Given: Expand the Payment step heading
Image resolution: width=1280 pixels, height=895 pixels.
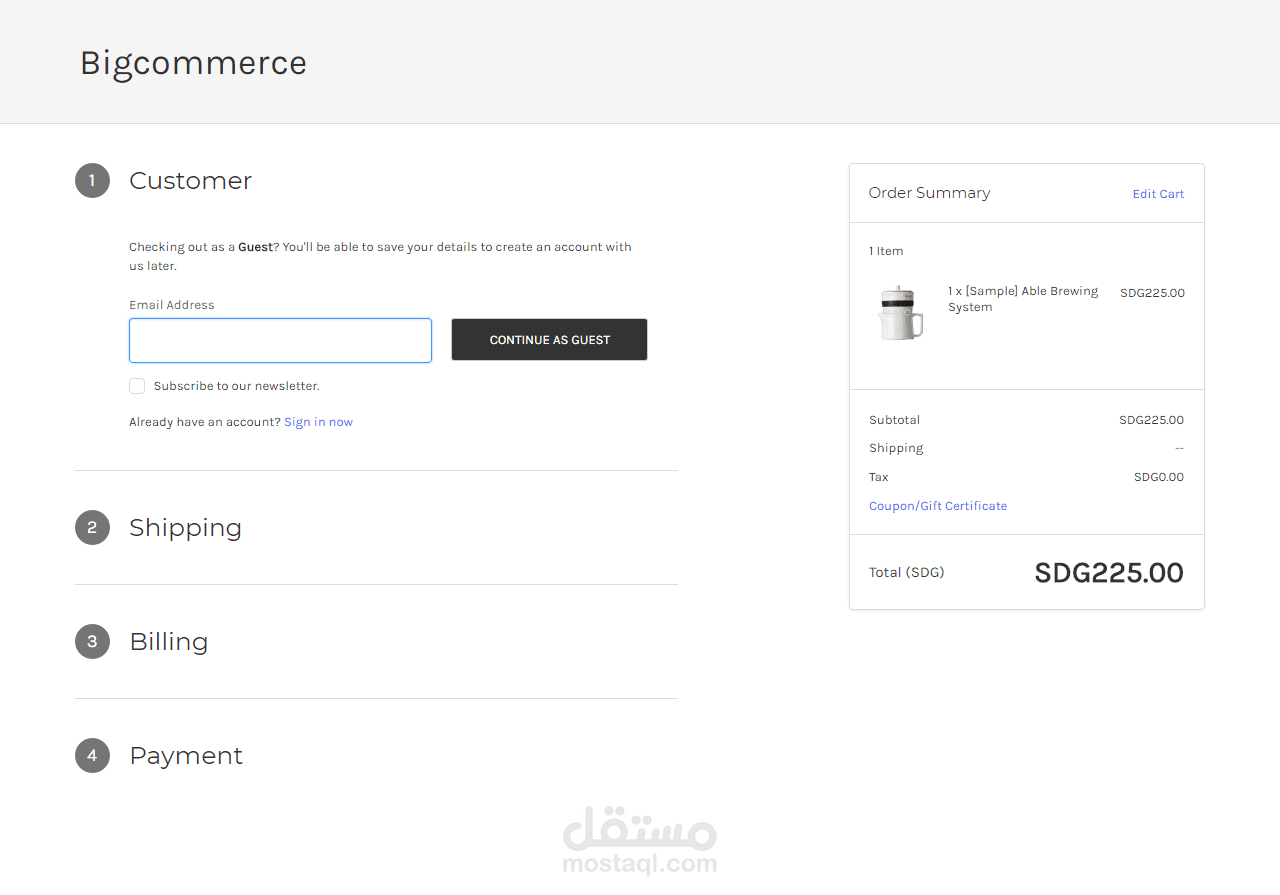Looking at the screenshot, I should pos(186,756).
